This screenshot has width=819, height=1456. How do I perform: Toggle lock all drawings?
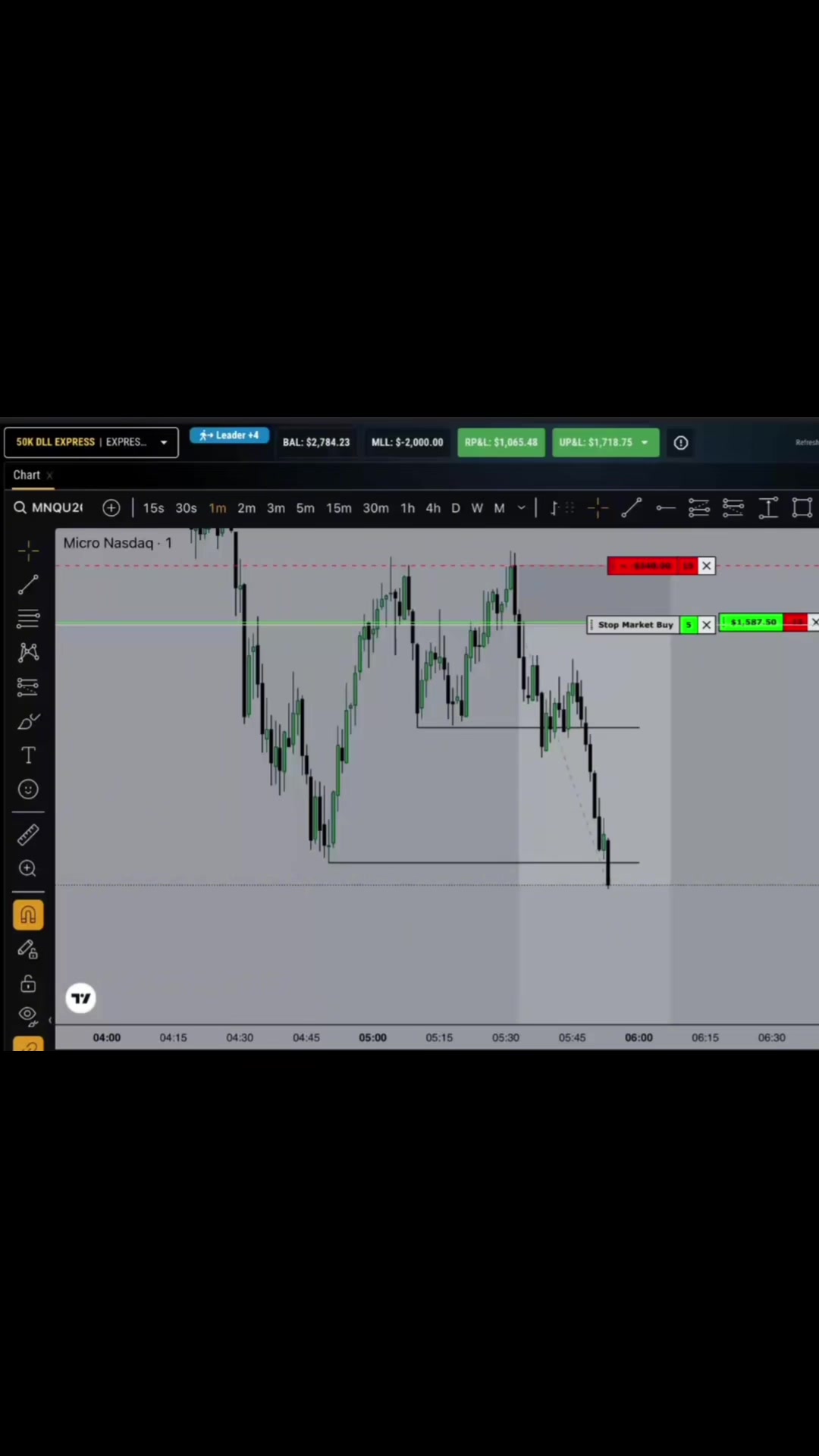point(28,984)
